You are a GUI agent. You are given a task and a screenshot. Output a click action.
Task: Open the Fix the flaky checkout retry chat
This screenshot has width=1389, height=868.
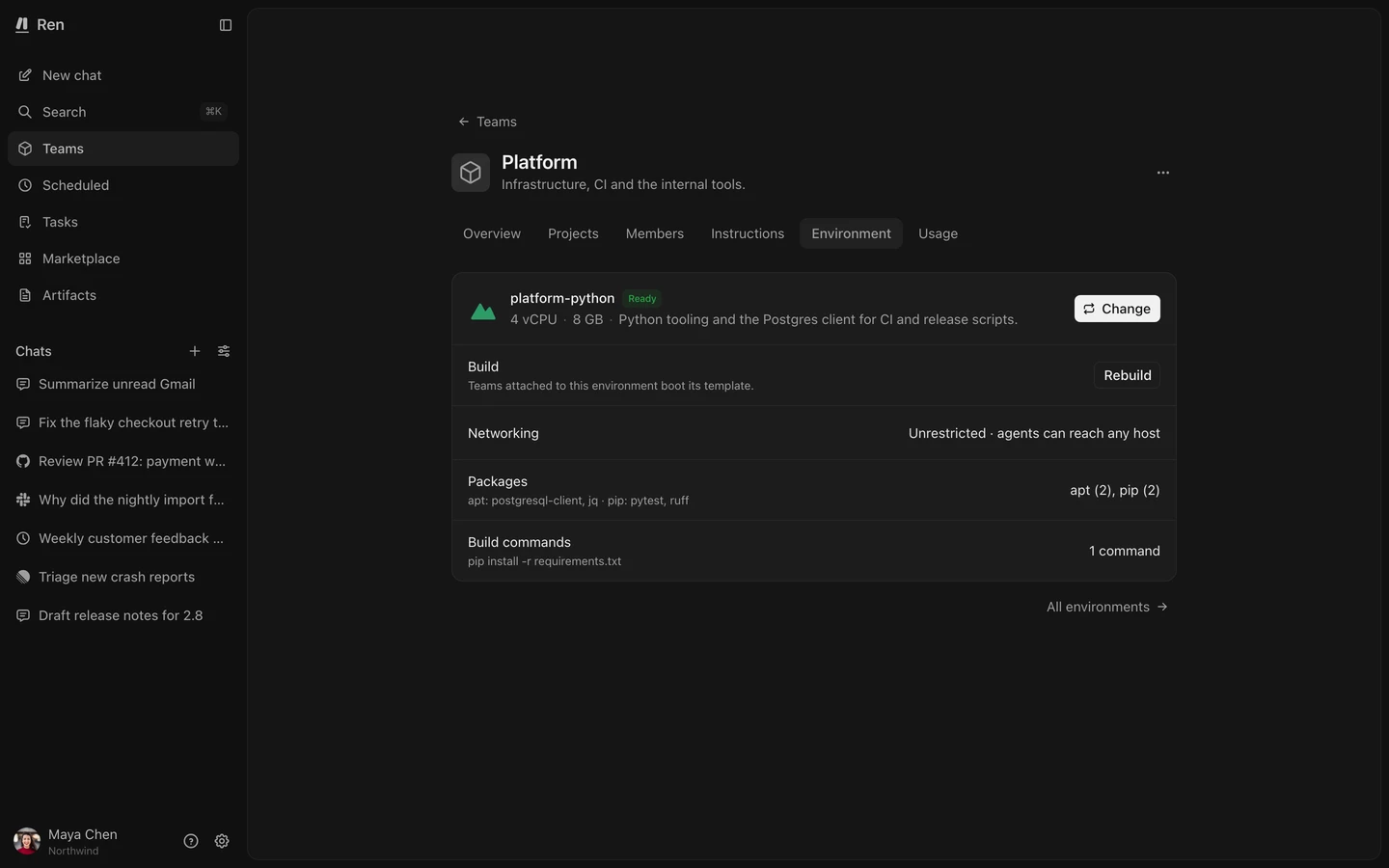pyautogui.click(x=123, y=422)
